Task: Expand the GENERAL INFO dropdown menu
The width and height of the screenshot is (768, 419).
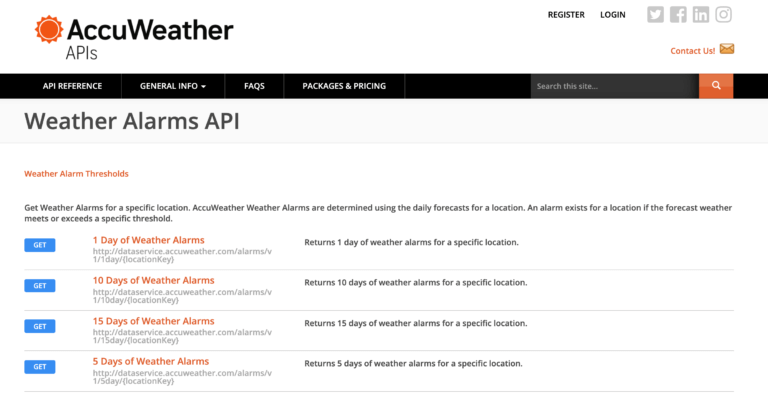Action: (x=173, y=86)
